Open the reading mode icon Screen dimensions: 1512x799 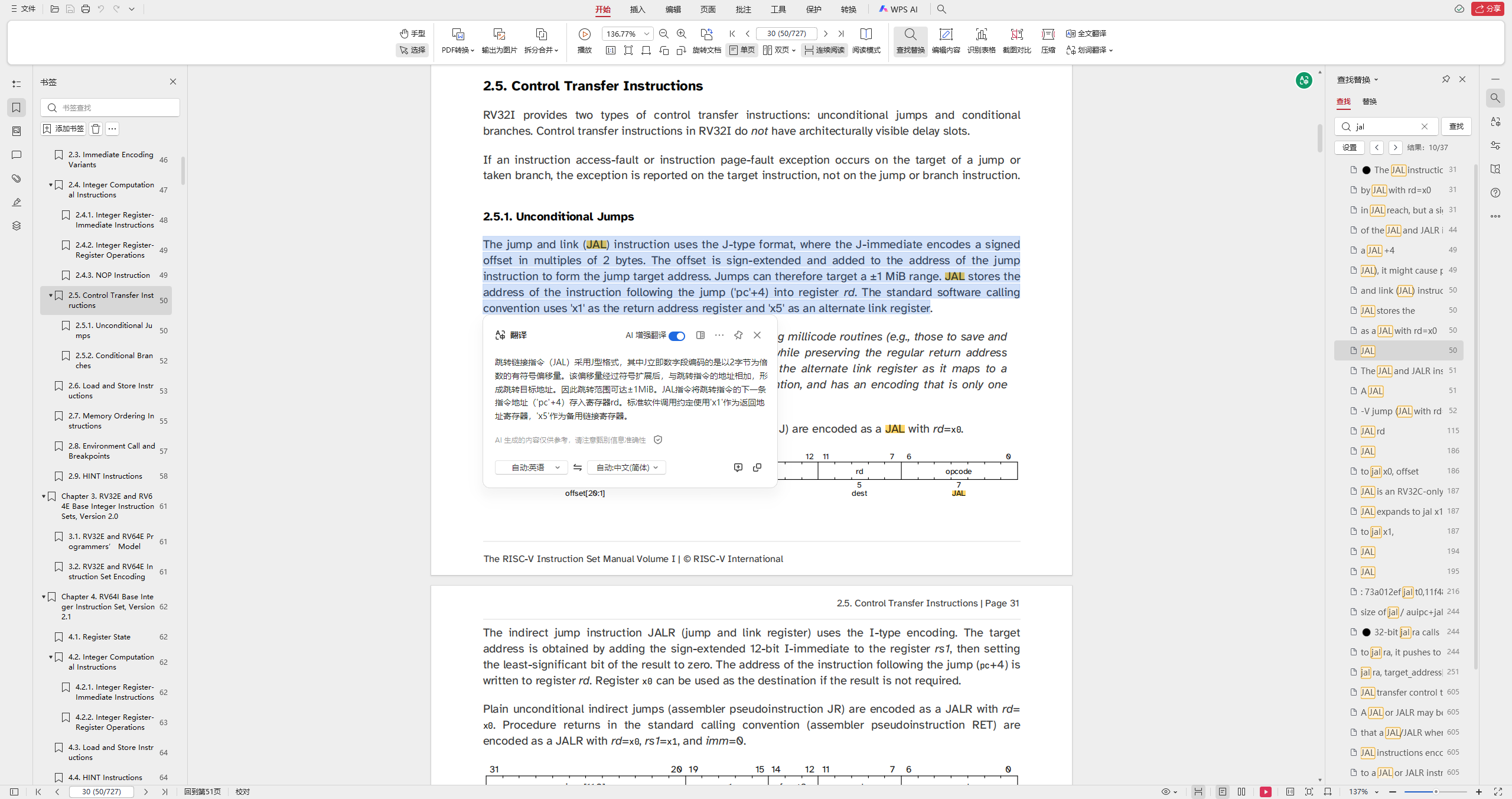[x=866, y=34]
